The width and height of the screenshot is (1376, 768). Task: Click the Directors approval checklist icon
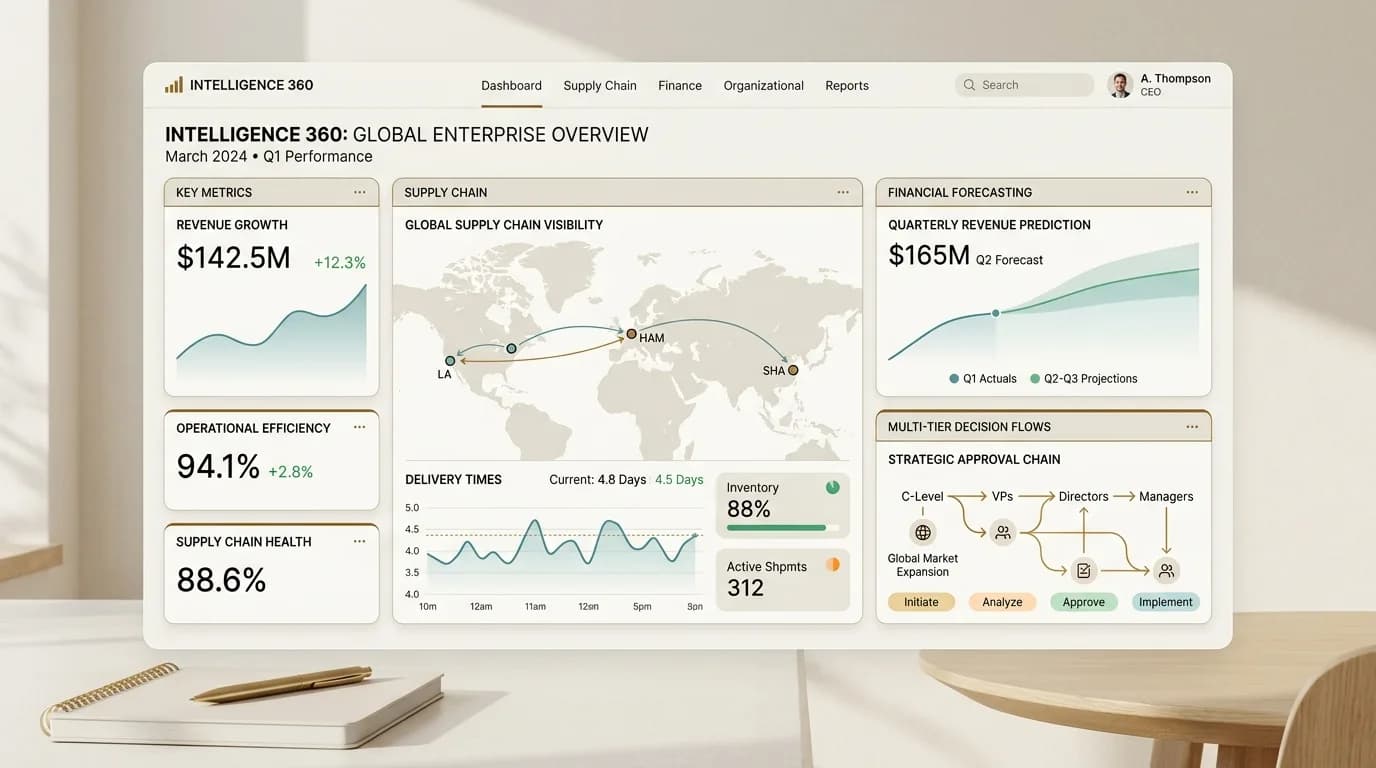click(1084, 571)
